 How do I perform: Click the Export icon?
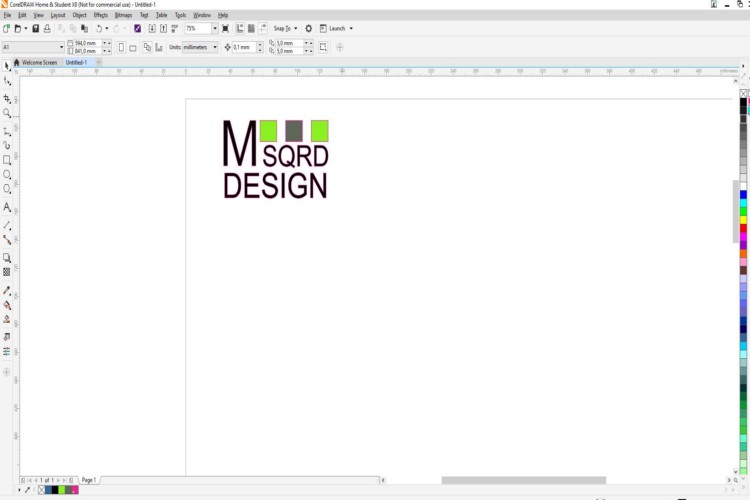[164, 29]
